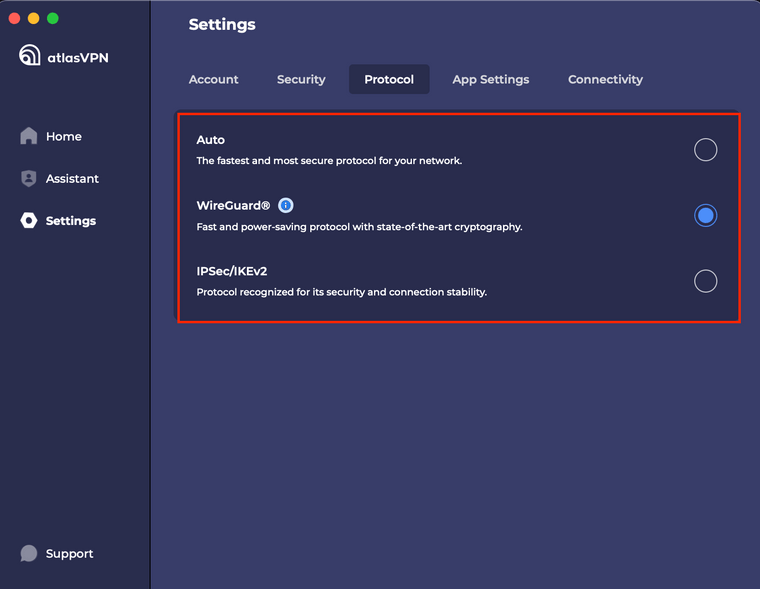Viewport: 760px width, 589px height.
Task: Show WireGuard info tooltip icon
Action: coord(285,206)
